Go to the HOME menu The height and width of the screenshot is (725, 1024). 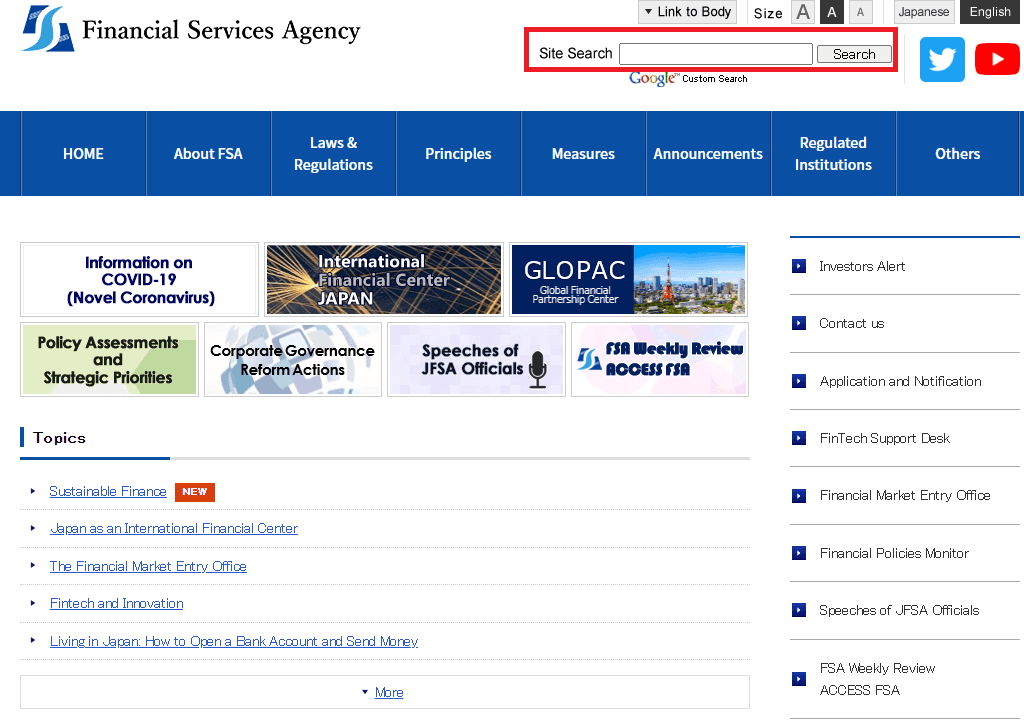click(x=84, y=153)
